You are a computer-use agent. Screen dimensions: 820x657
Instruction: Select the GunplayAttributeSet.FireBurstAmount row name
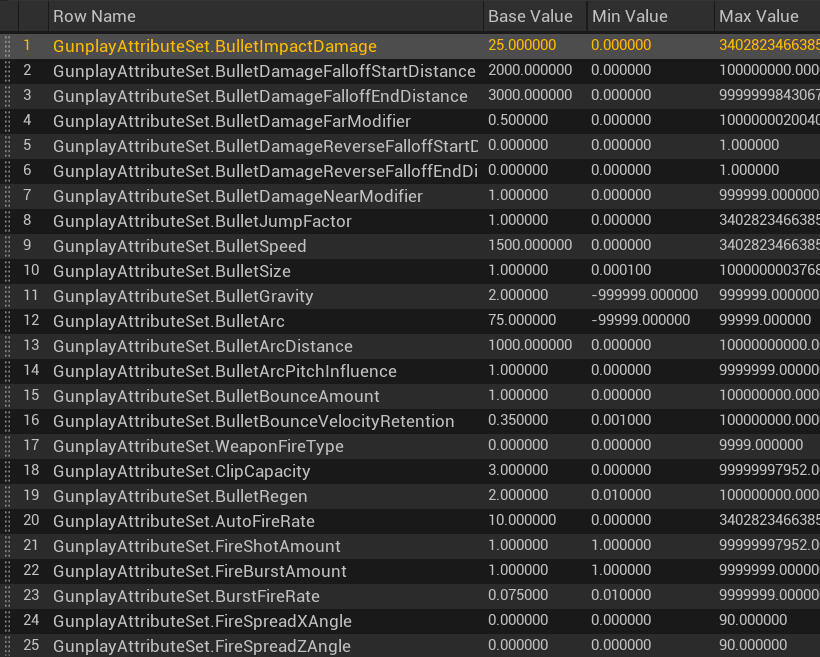click(x=200, y=572)
